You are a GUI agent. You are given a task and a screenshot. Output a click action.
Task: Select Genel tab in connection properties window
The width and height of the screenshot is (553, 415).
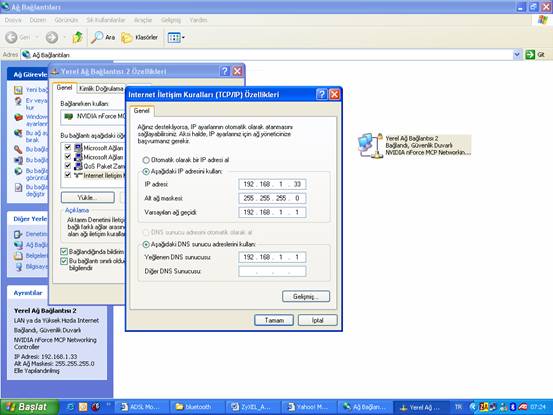[65, 87]
